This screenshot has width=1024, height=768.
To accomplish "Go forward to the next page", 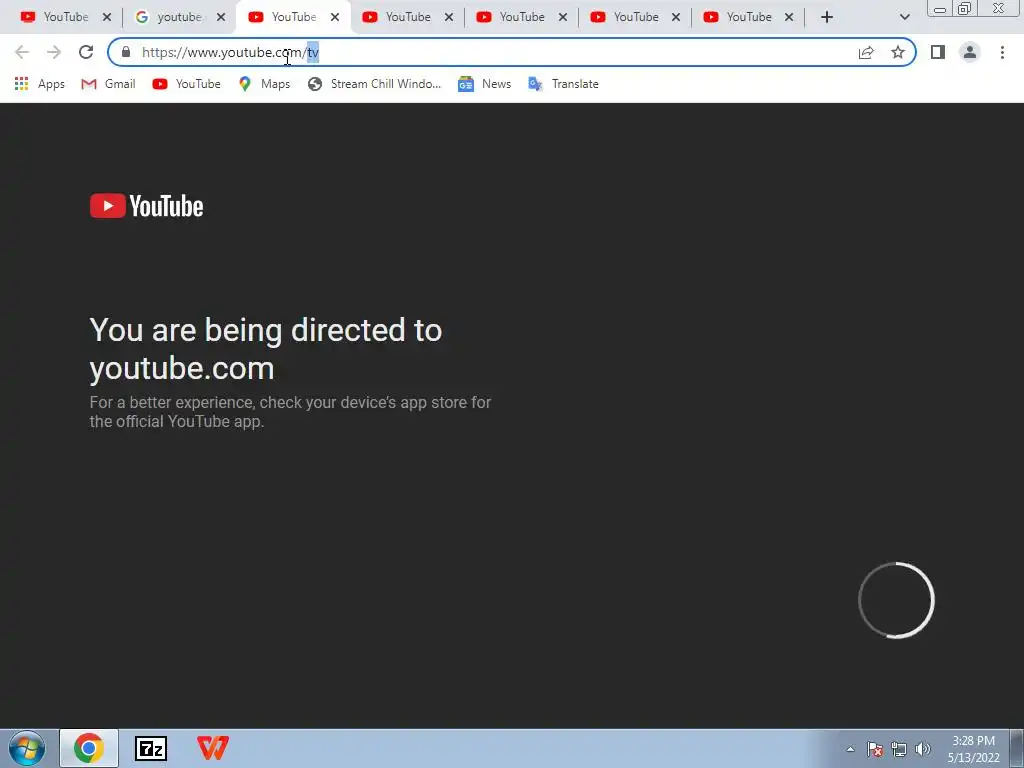I will (54, 52).
